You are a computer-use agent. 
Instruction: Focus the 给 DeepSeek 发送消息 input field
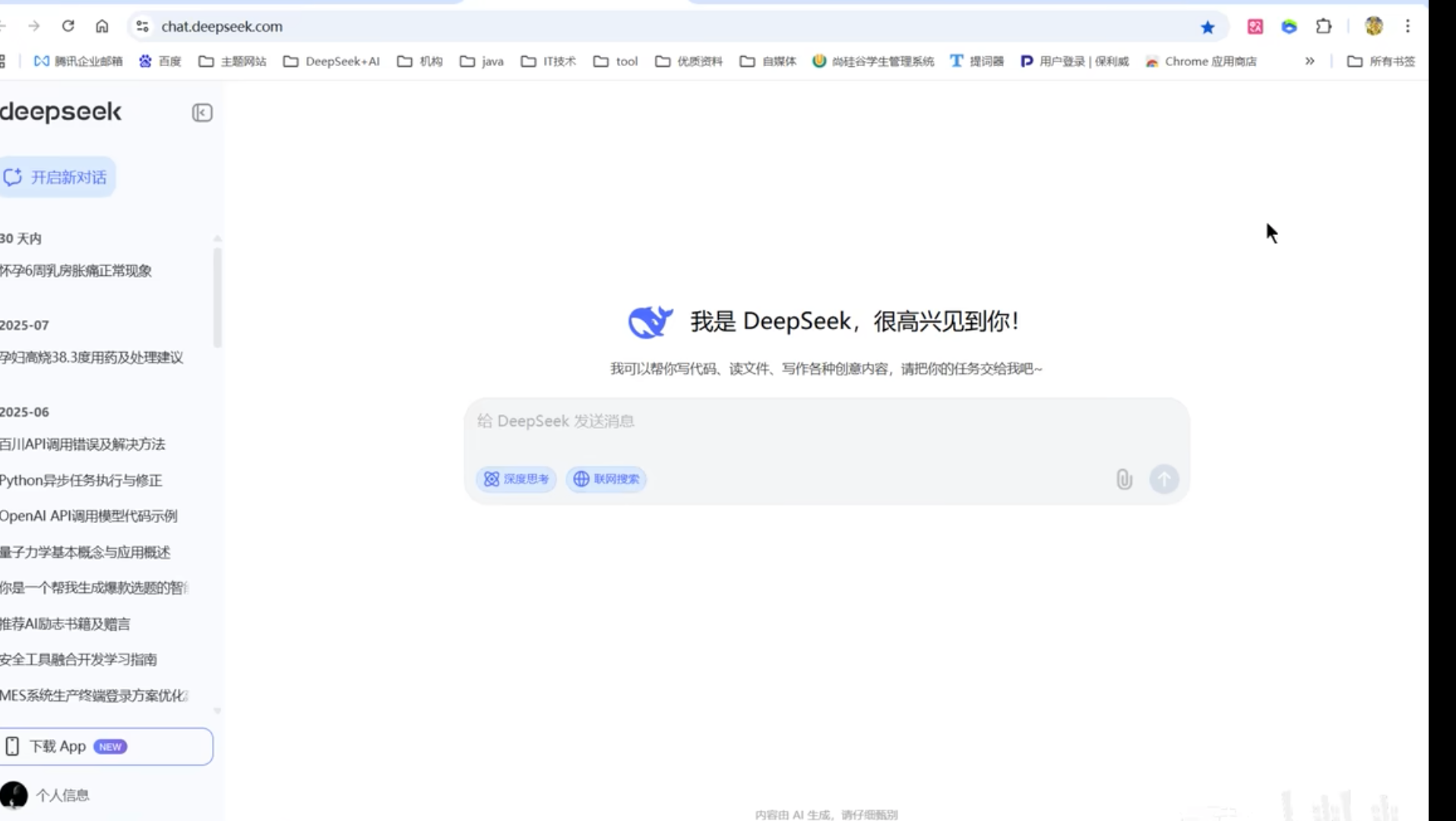pyautogui.click(x=826, y=421)
